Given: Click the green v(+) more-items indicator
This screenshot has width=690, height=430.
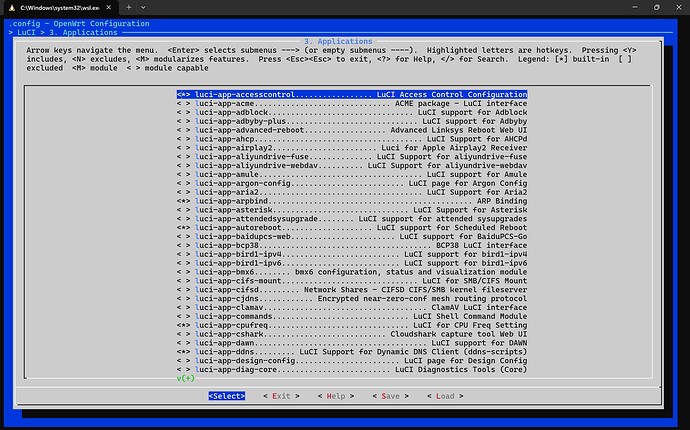Looking at the screenshot, I should tap(186, 379).
